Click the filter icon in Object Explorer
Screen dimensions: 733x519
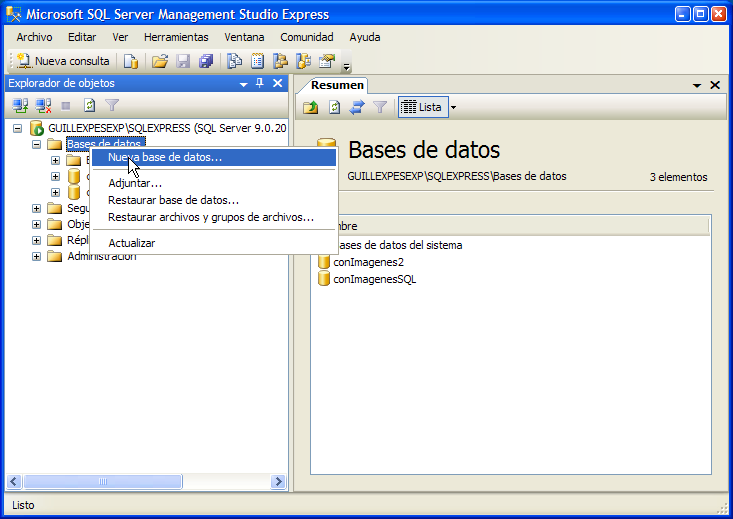(112, 106)
